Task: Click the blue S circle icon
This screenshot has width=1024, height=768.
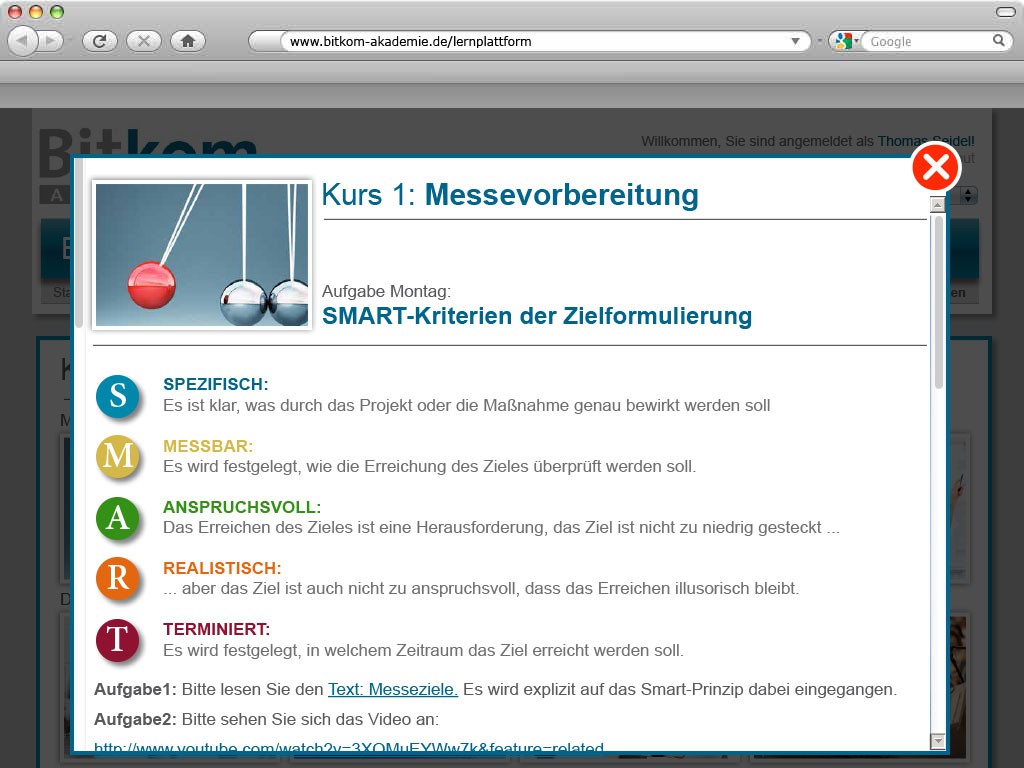Action: pos(117,395)
